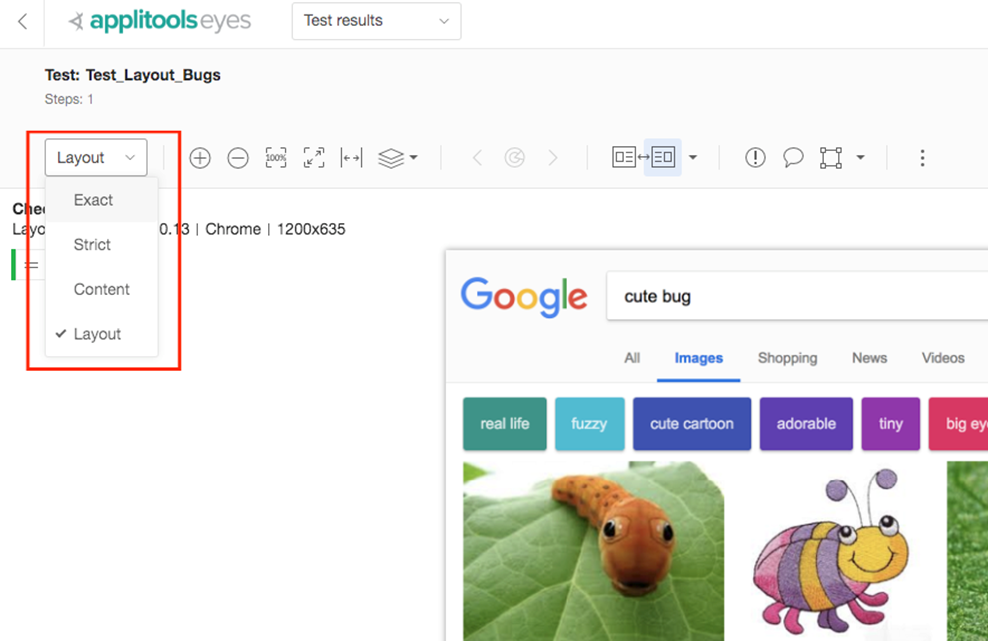This screenshot has width=988, height=641.
Task: Click the comment bubble icon
Action: pyautogui.click(x=793, y=157)
